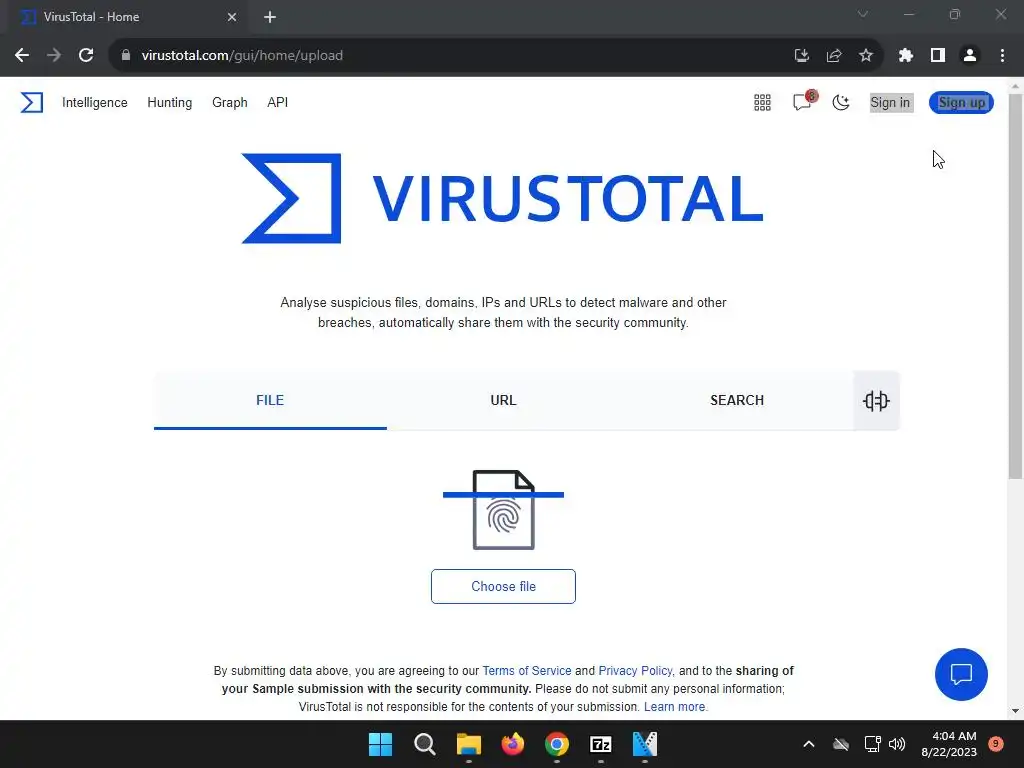
Task: Open the Terms of Service link
Action: tap(526, 671)
